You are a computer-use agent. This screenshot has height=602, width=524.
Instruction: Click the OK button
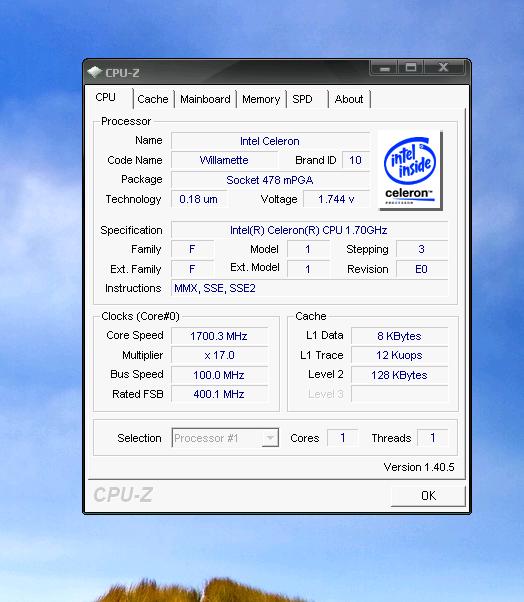coord(428,496)
